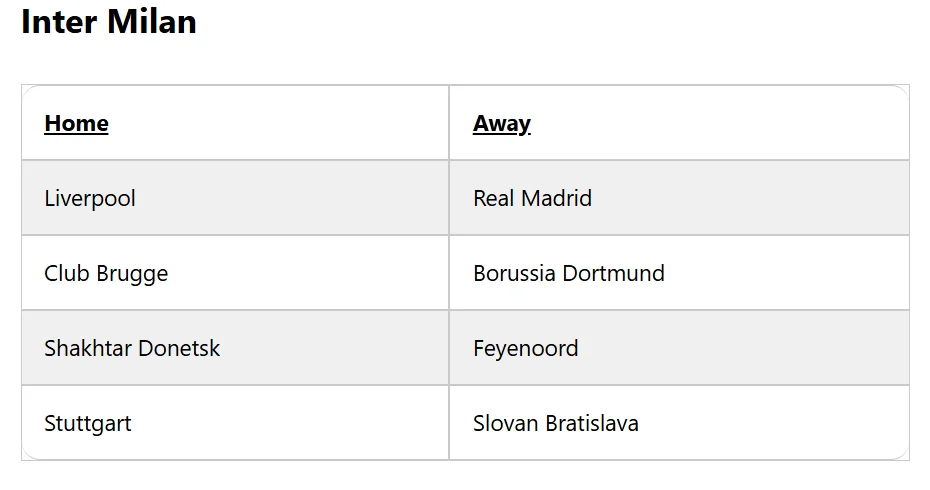Select the Feyenoord away fixture text

coord(525,349)
